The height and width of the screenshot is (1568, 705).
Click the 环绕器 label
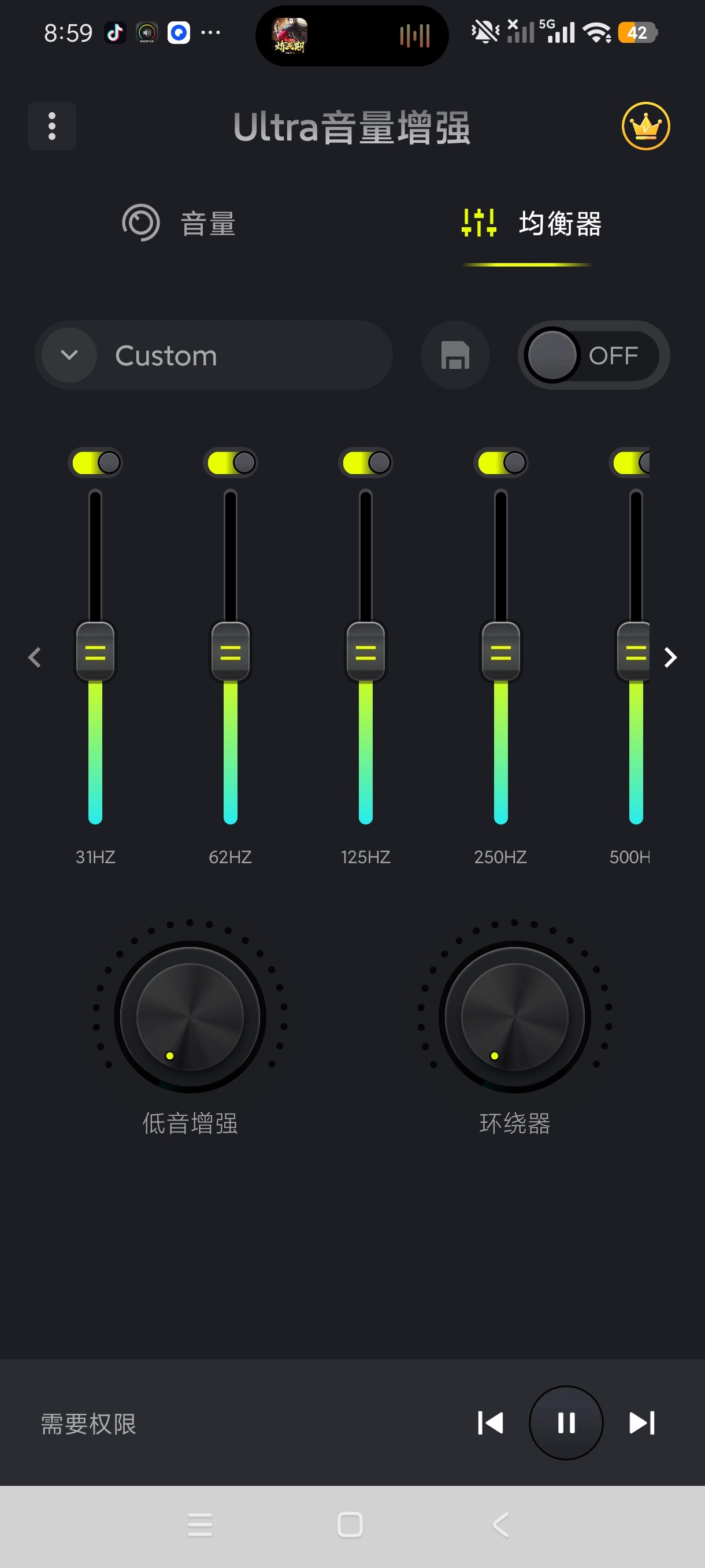[x=515, y=1122]
